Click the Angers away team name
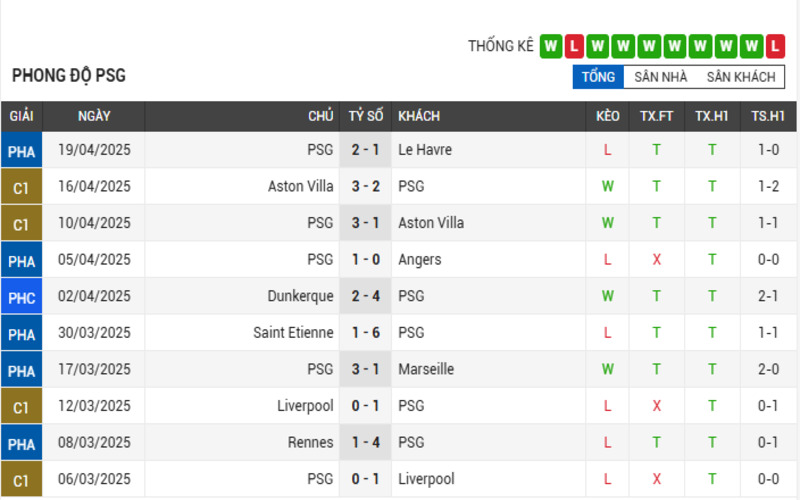 (x=420, y=260)
